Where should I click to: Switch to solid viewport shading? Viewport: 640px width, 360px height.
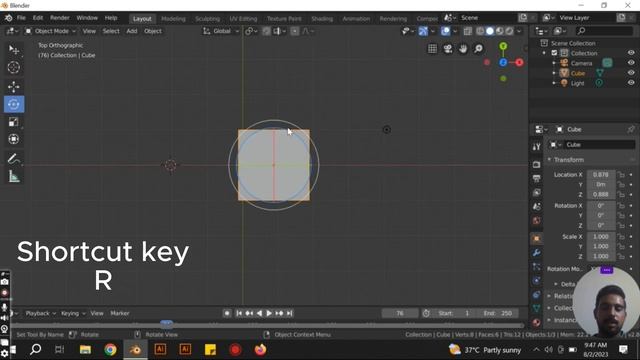point(490,31)
